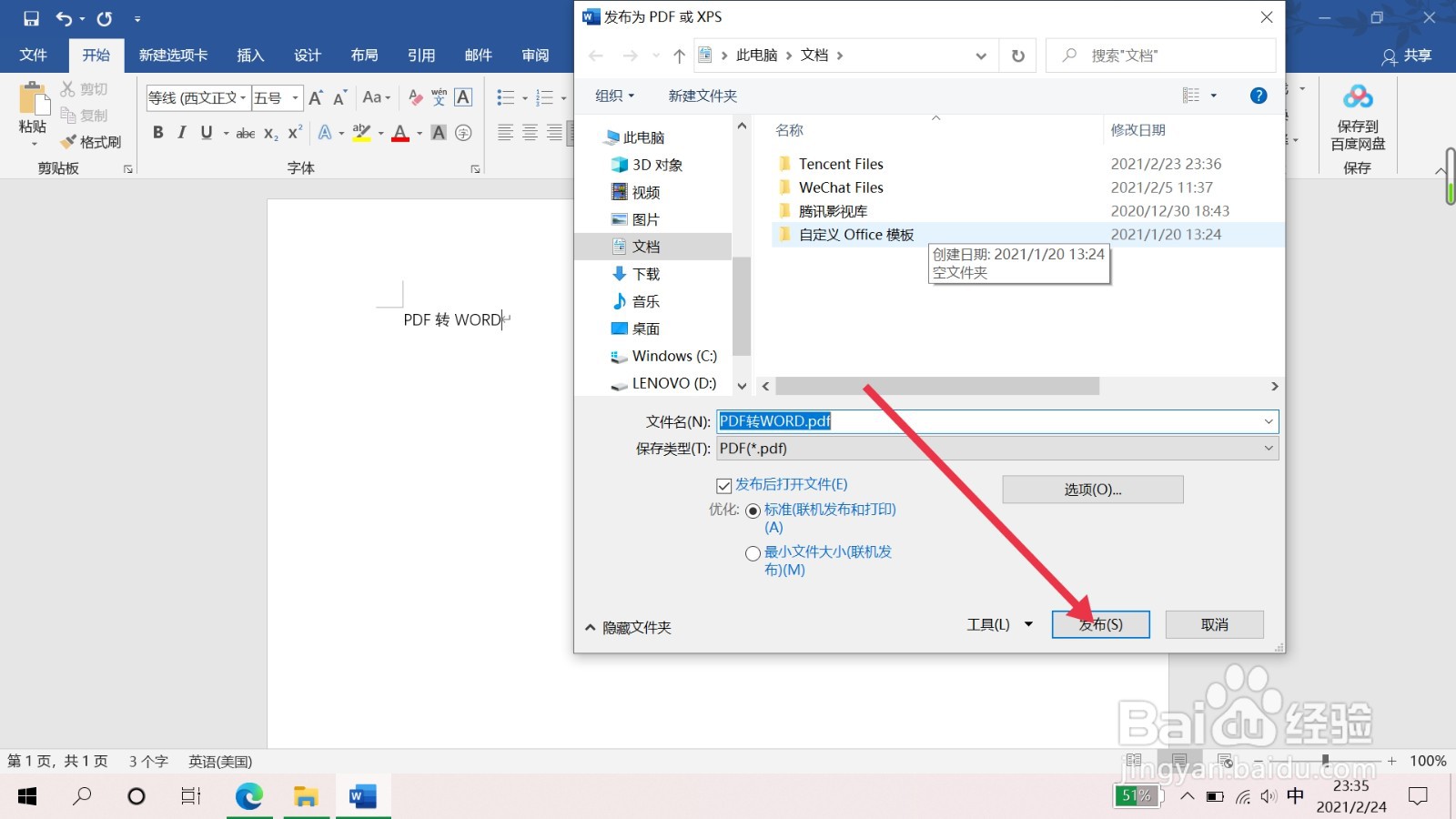Image resolution: width=1456 pixels, height=819 pixels.
Task: Select Standard (标准) optimization radio button
Action: click(x=753, y=511)
